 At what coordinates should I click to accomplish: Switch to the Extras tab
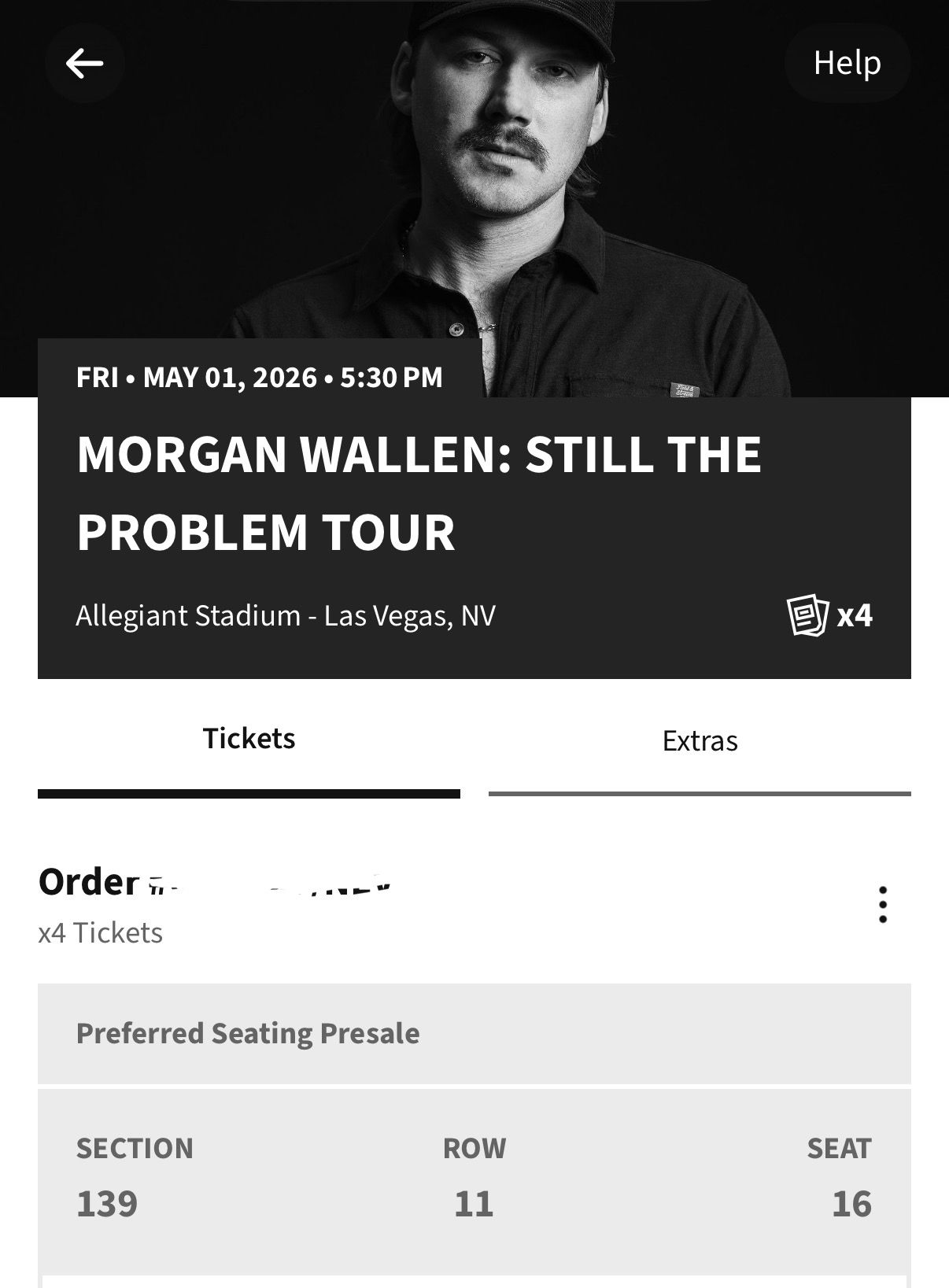coord(700,741)
